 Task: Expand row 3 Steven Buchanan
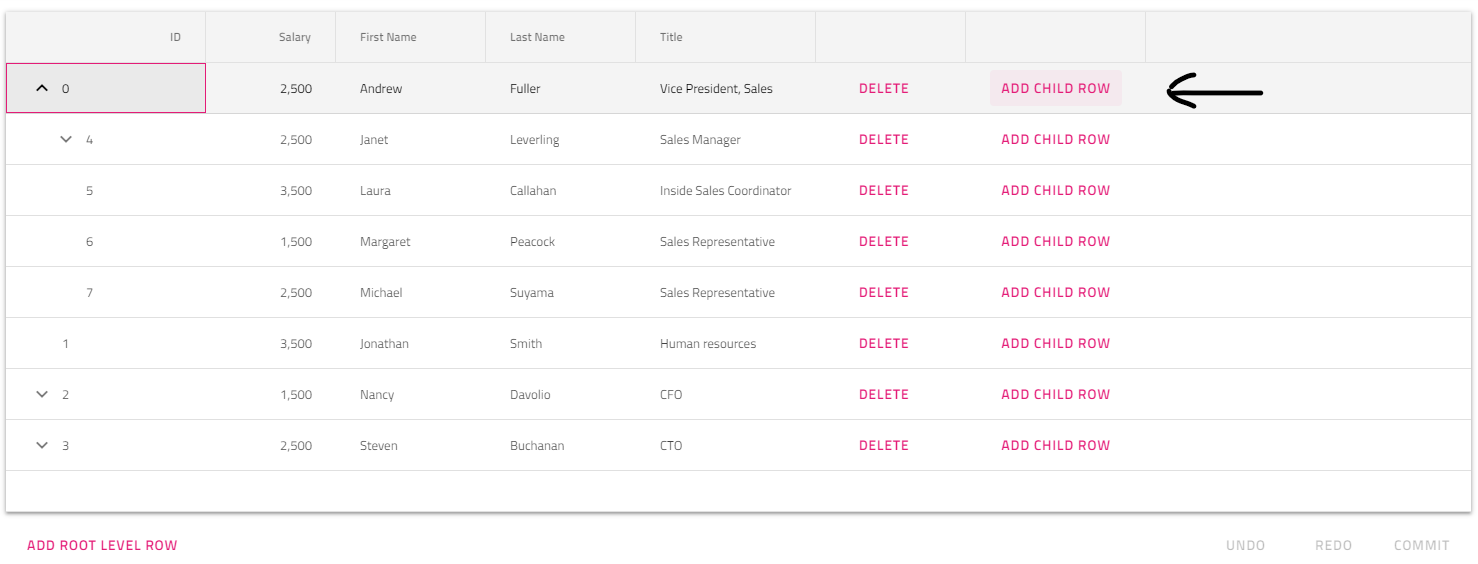click(42, 446)
